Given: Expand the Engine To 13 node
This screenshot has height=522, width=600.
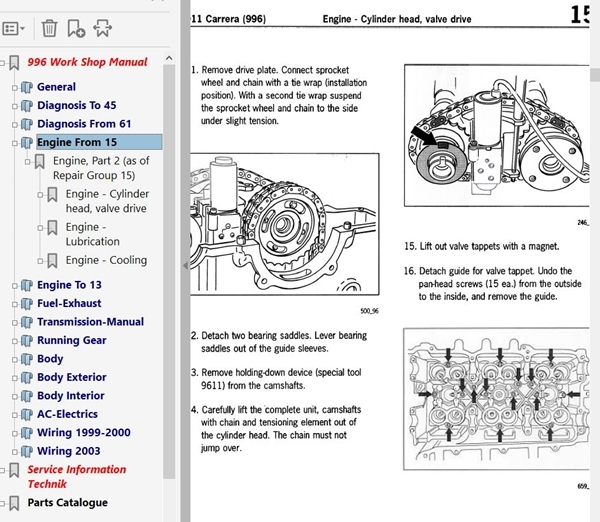Looking at the screenshot, I should tap(15, 286).
